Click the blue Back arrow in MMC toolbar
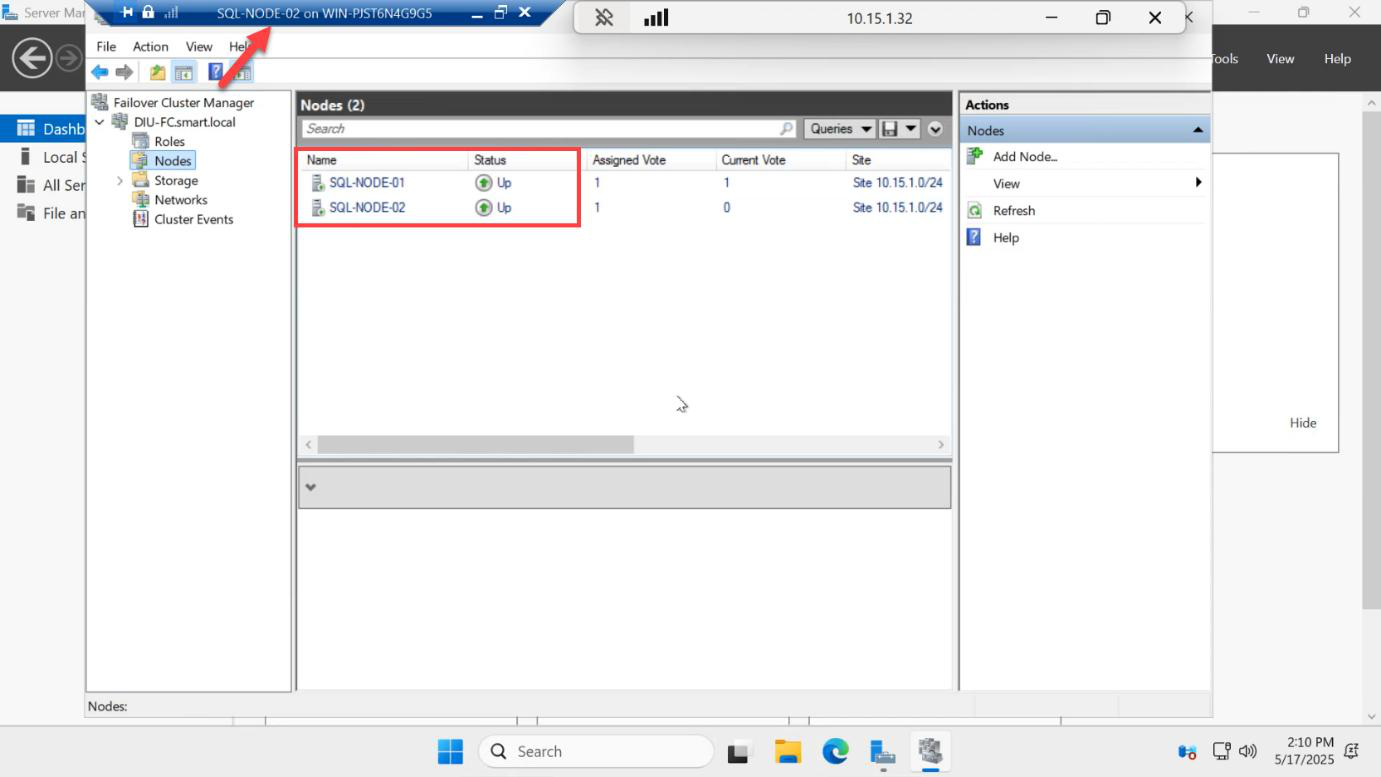1381x777 pixels. click(x=99, y=72)
